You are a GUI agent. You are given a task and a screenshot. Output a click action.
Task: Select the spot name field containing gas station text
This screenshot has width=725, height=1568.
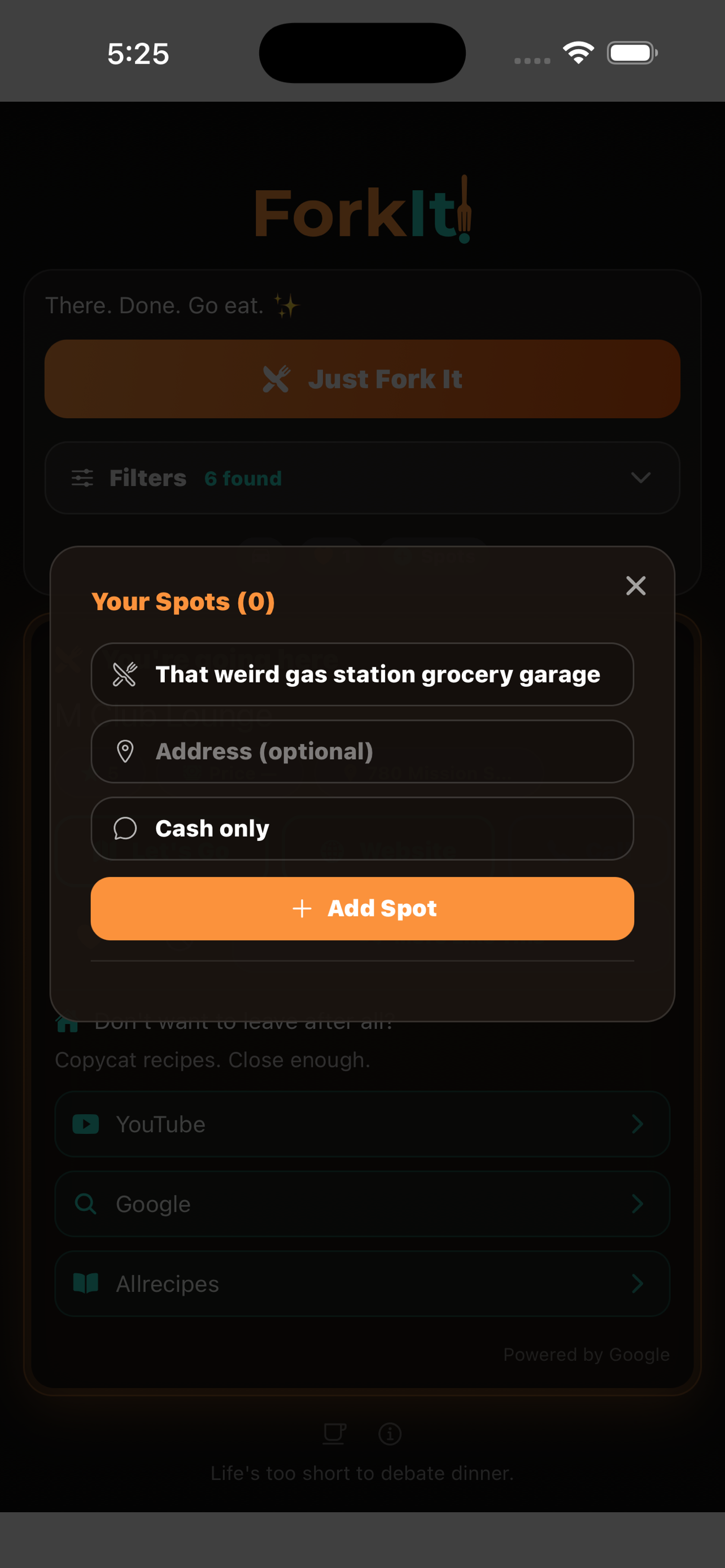[x=362, y=674]
